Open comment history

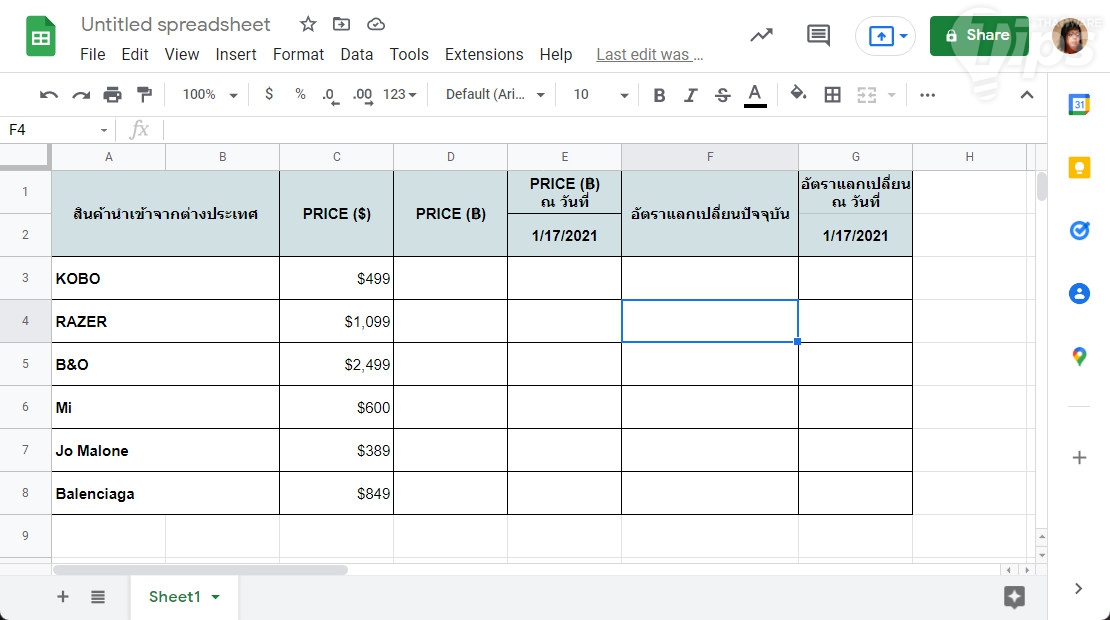pyautogui.click(x=818, y=35)
